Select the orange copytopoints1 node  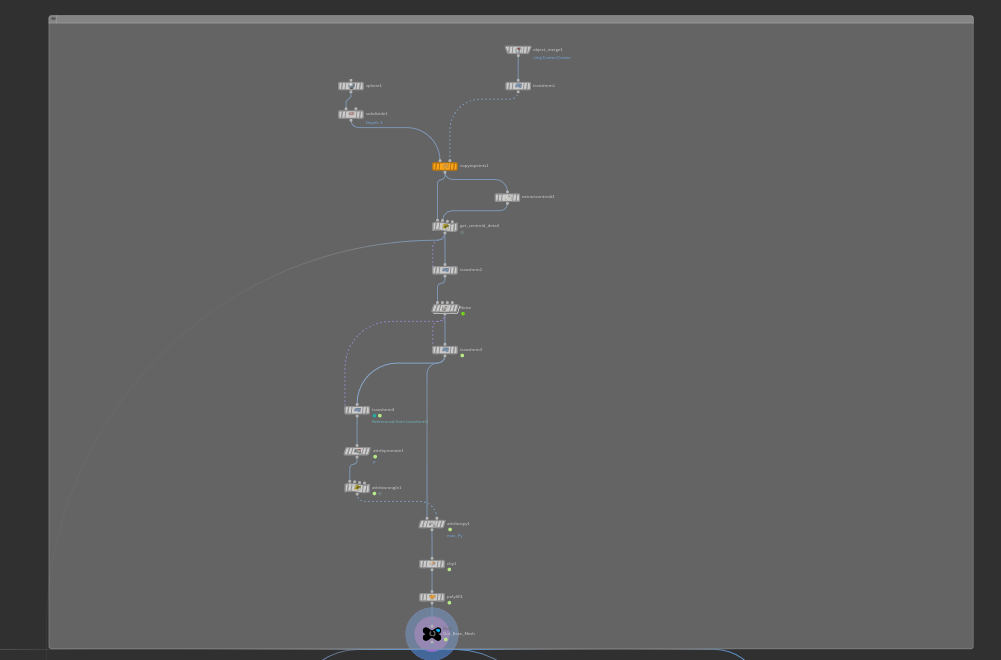(444, 166)
